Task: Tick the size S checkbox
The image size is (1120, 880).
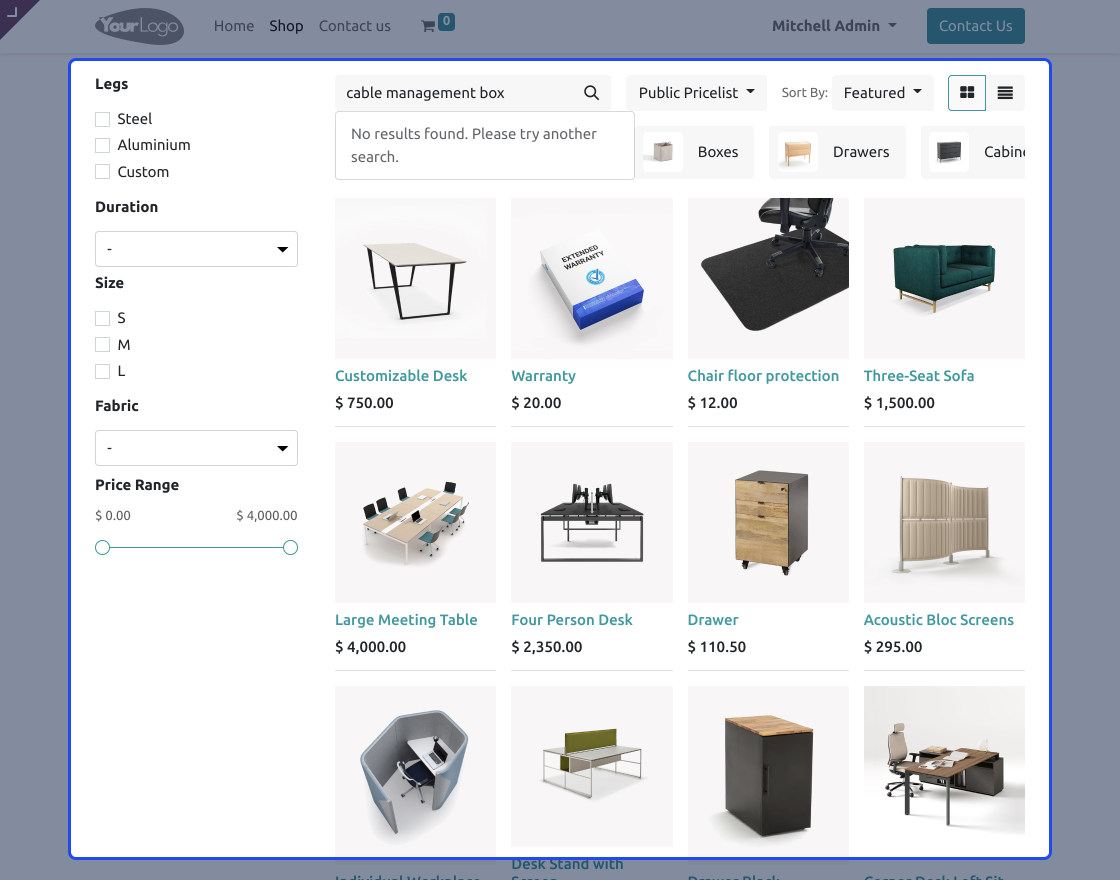Action: (103, 319)
